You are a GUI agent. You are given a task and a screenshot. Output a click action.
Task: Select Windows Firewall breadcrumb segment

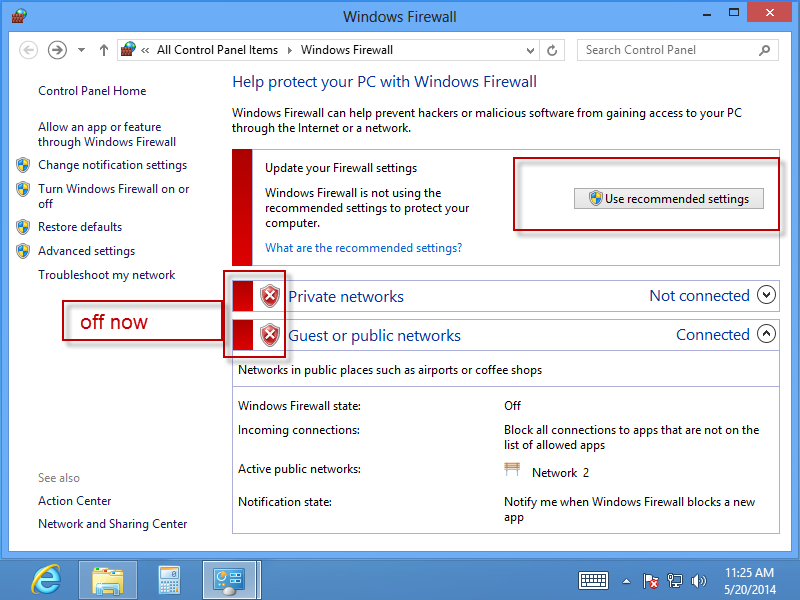pos(346,50)
